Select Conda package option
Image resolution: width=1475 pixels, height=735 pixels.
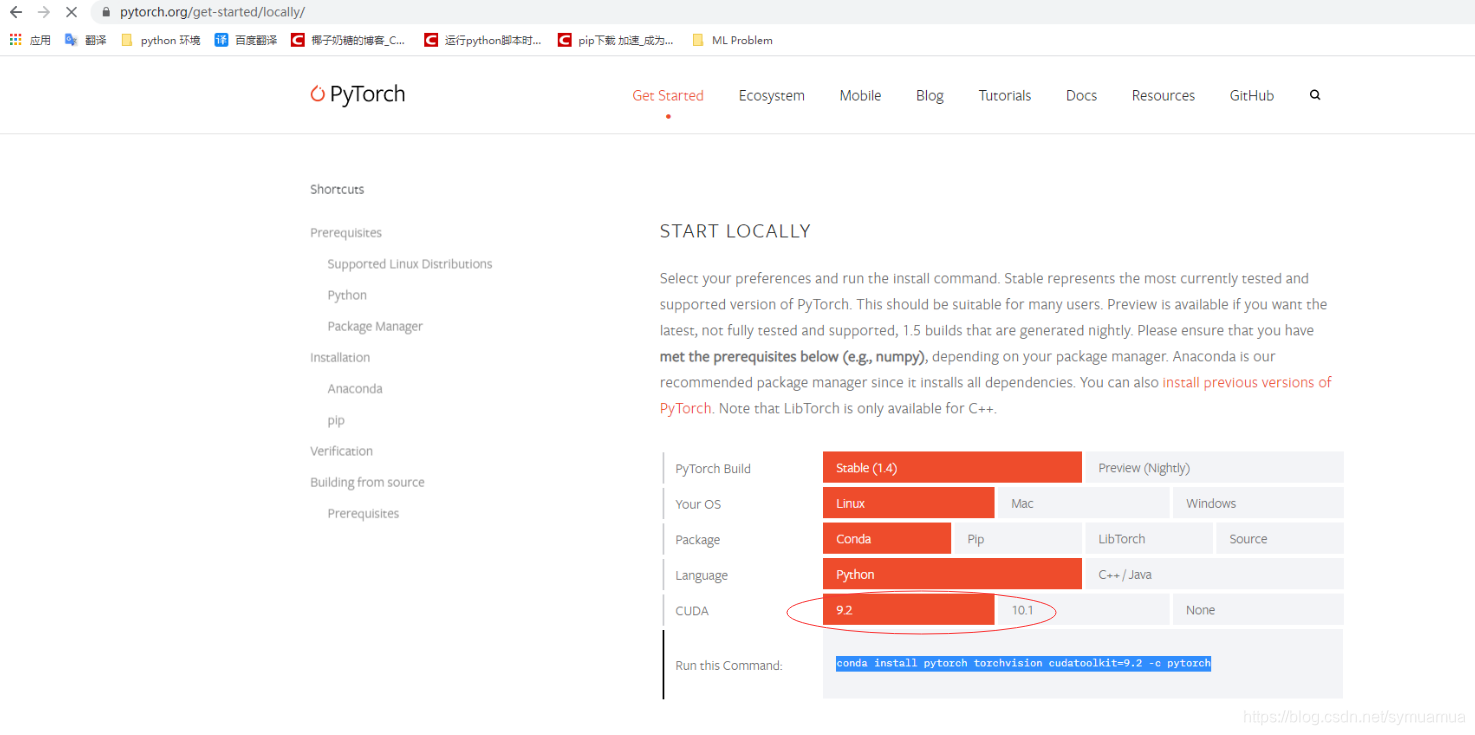tap(887, 538)
